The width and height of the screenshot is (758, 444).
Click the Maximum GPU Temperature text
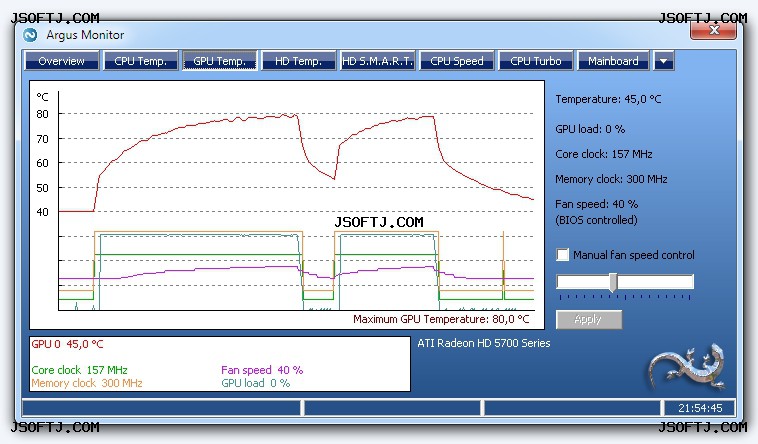[441, 319]
